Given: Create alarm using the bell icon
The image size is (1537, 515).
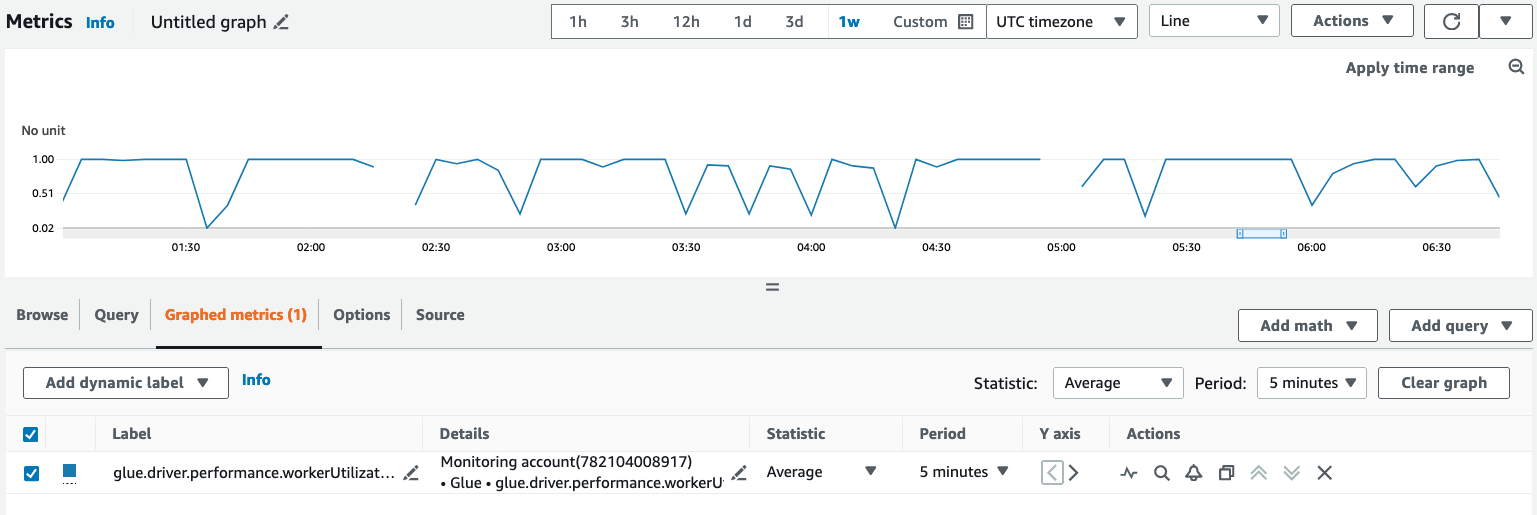Looking at the screenshot, I should pos(1193,473).
